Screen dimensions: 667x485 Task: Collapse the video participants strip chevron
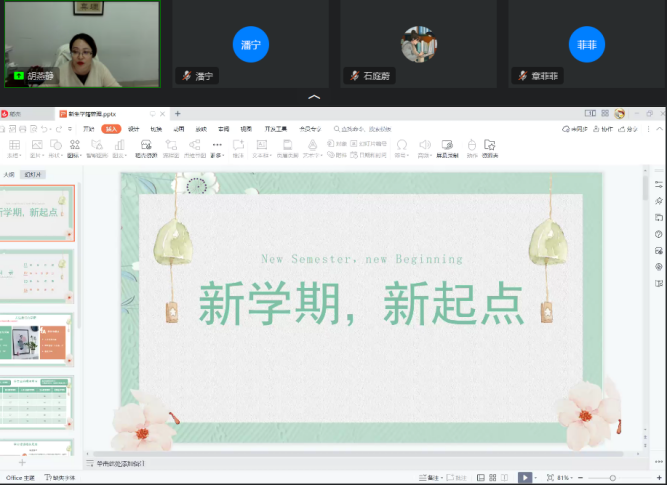(x=314, y=97)
